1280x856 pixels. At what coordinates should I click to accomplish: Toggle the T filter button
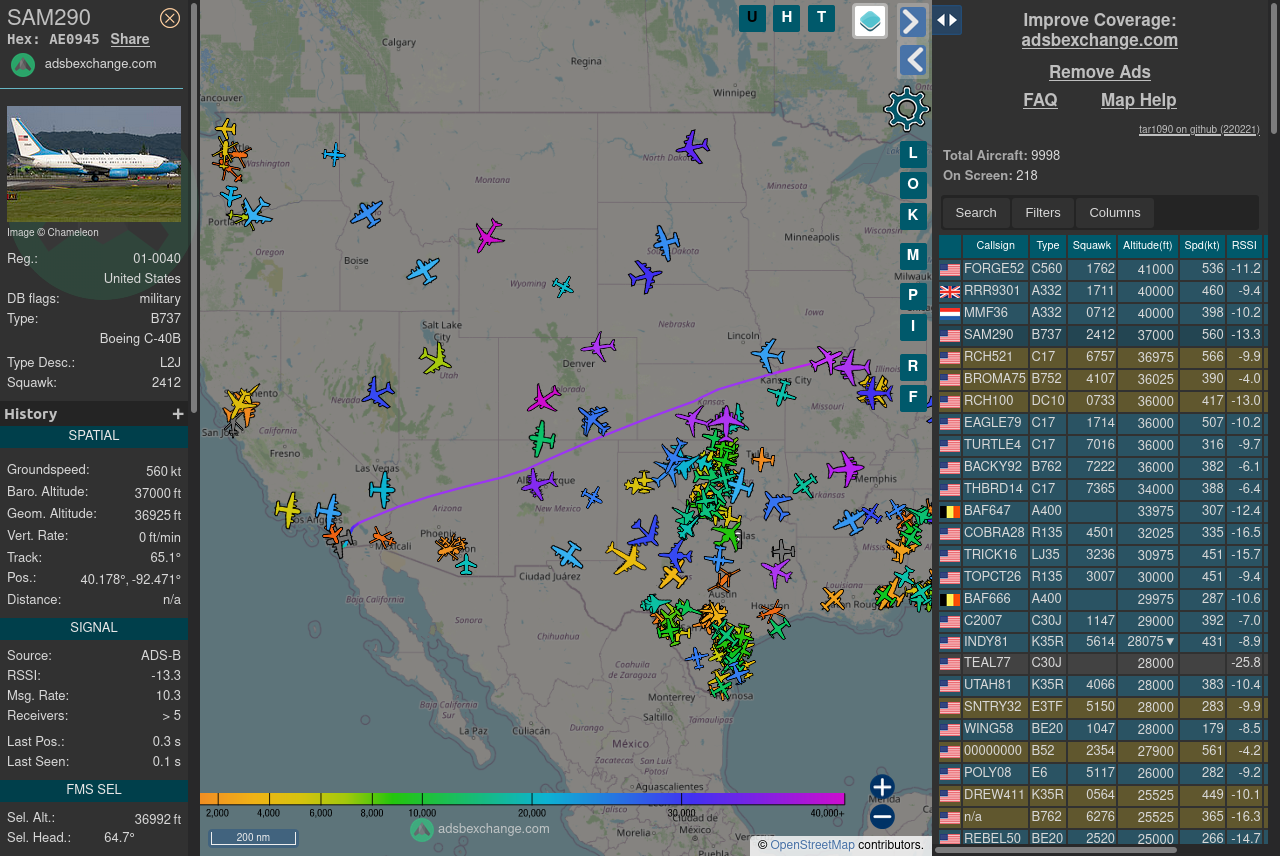coord(821,18)
